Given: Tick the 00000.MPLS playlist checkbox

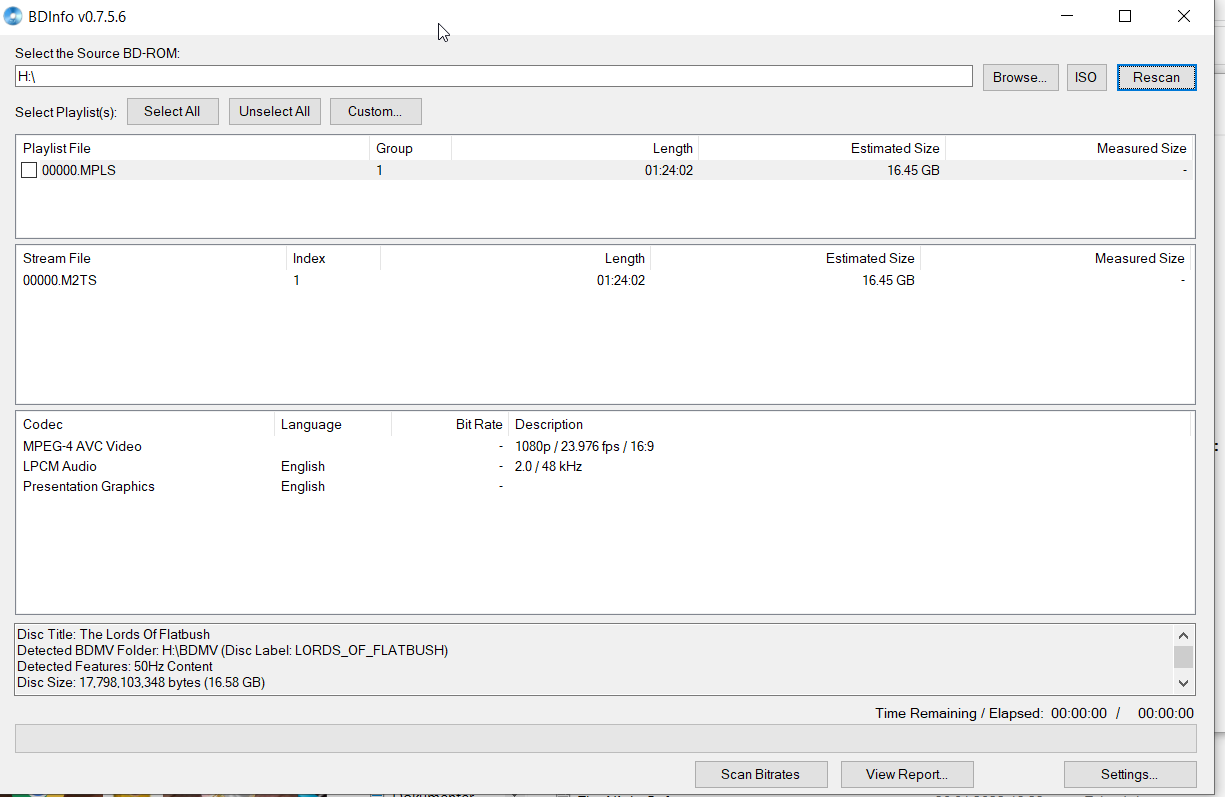Looking at the screenshot, I should (30, 170).
